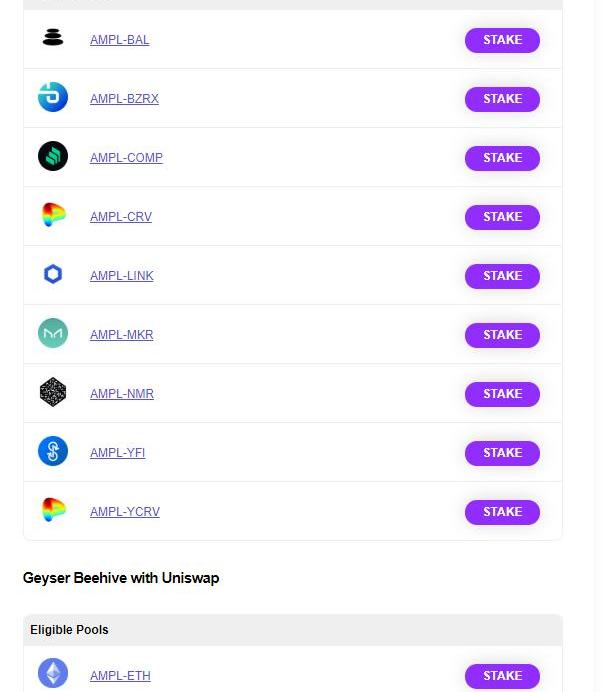Open the AMPL-BAL pool link
The height and width of the screenshot is (692, 603).
pos(119,40)
